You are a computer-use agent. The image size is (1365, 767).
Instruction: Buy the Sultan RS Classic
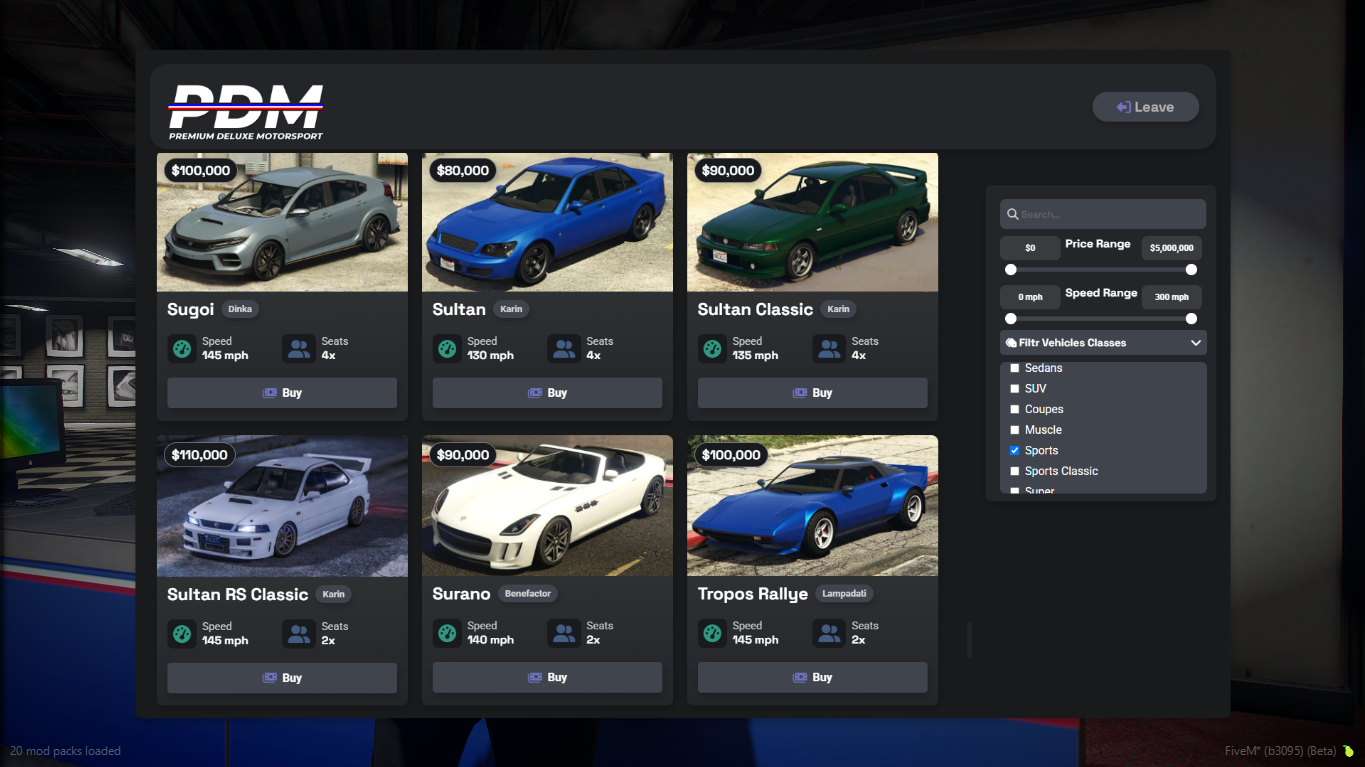[282, 678]
